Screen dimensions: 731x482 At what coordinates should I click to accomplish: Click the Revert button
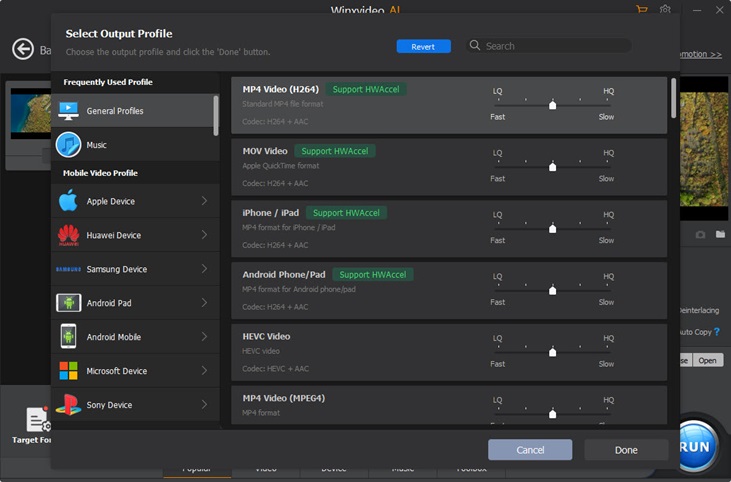click(x=423, y=47)
